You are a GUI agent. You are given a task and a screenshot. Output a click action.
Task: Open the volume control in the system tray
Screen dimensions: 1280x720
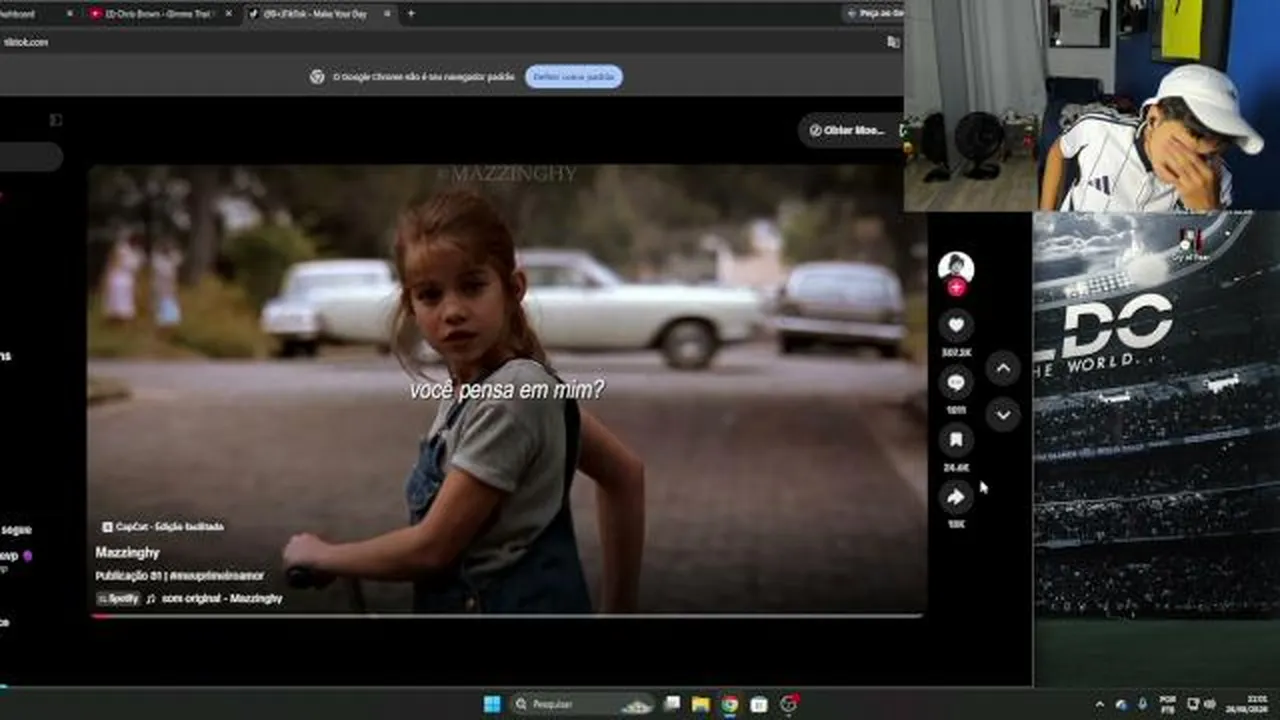pos(1210,704)
